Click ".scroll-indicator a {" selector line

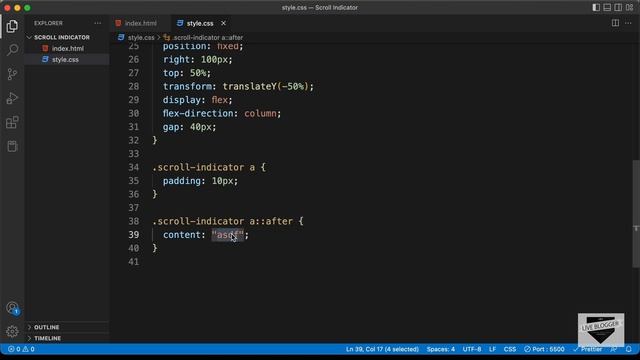coord(209,167)
